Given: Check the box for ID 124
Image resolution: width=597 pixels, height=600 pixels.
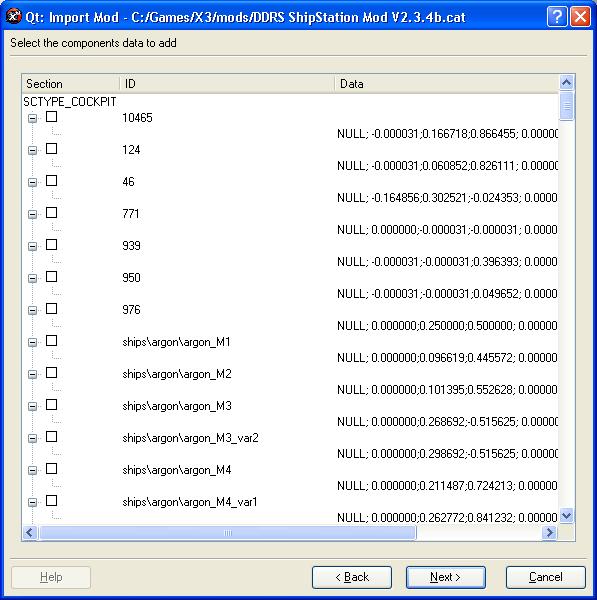Looking at the screenshot, I should (x=51, y=149).
